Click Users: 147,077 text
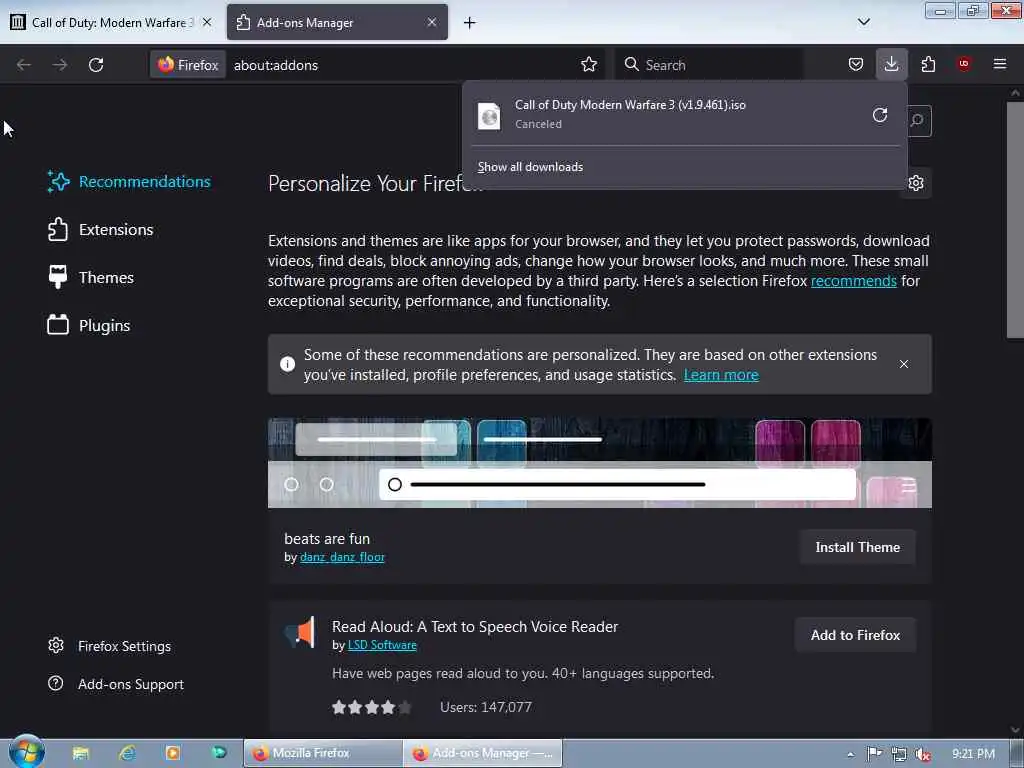The image size is (1024, 768). pyautogui.click(x=486, y=707)
